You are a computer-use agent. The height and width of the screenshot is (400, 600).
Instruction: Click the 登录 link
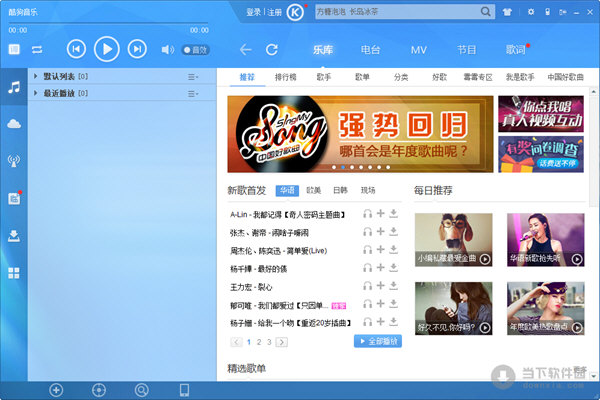(253, 12)
